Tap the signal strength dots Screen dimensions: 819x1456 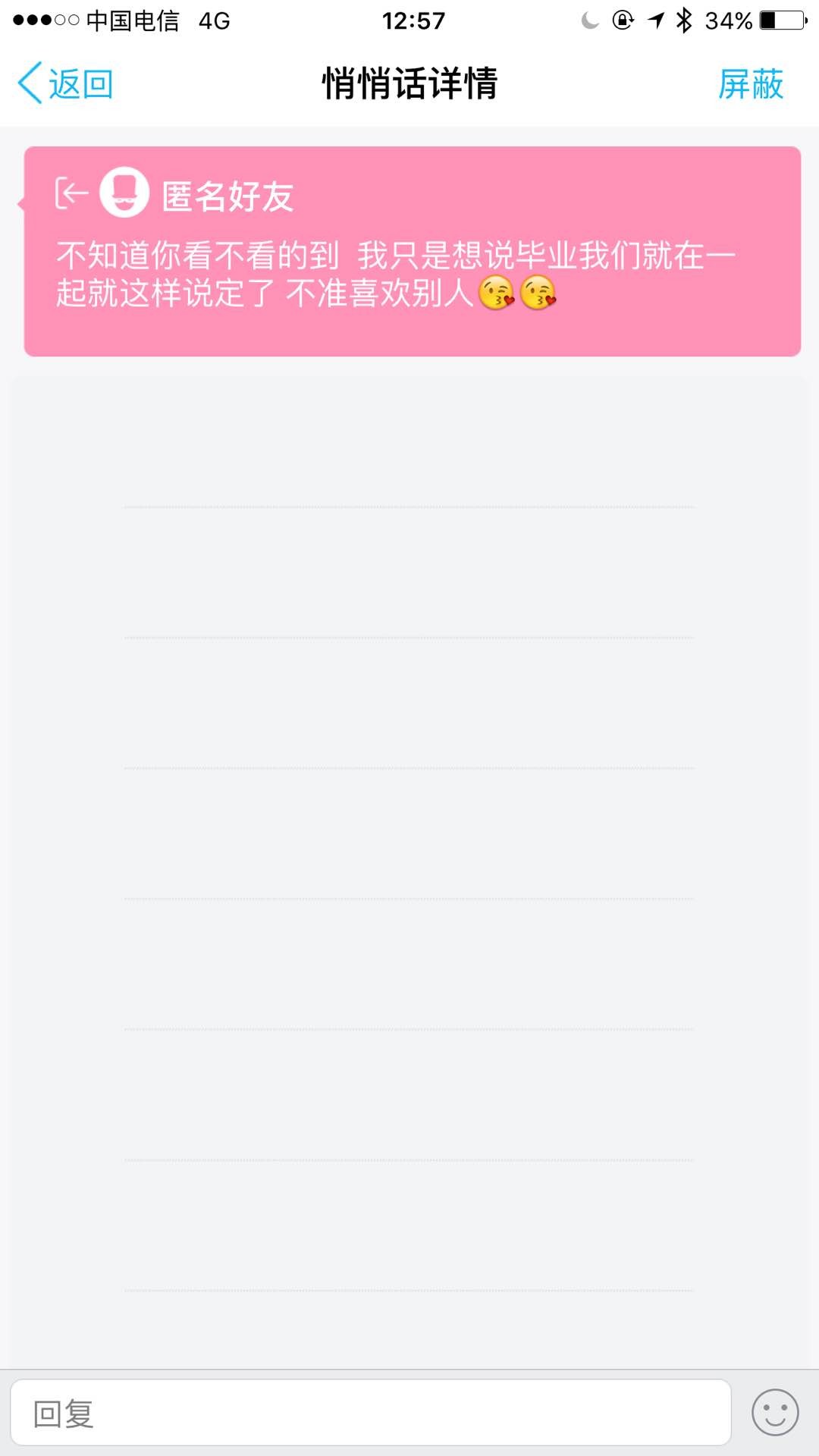pyautogui.click(x=45, y=20)
